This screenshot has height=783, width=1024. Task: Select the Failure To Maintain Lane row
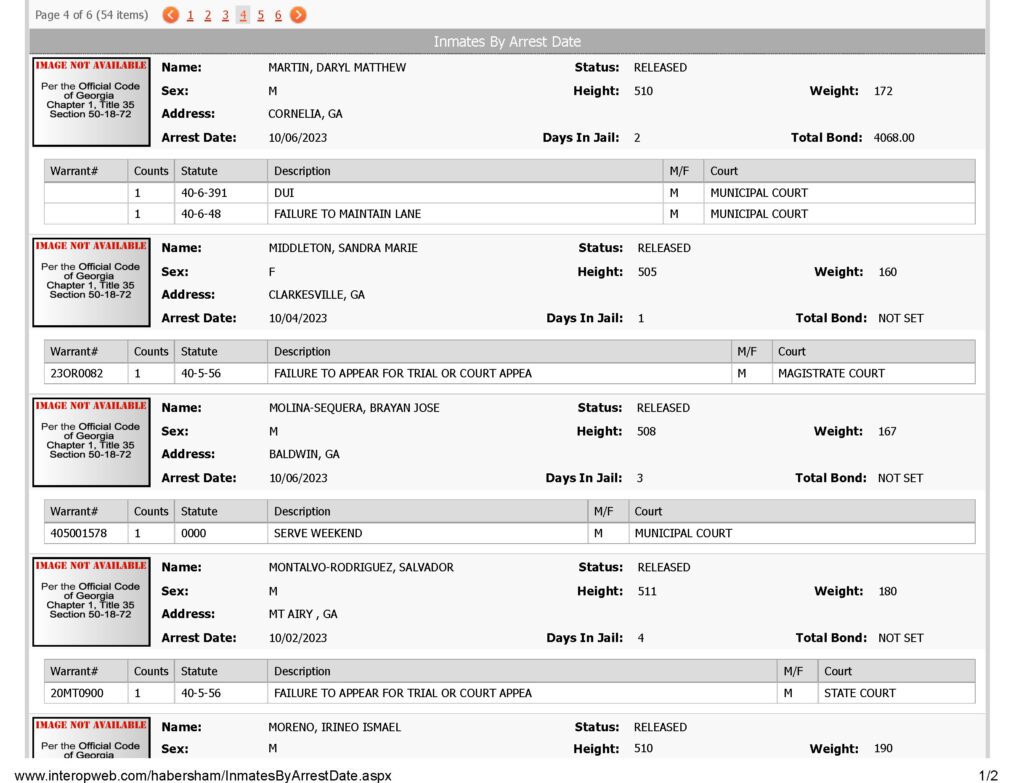[509, 214]
